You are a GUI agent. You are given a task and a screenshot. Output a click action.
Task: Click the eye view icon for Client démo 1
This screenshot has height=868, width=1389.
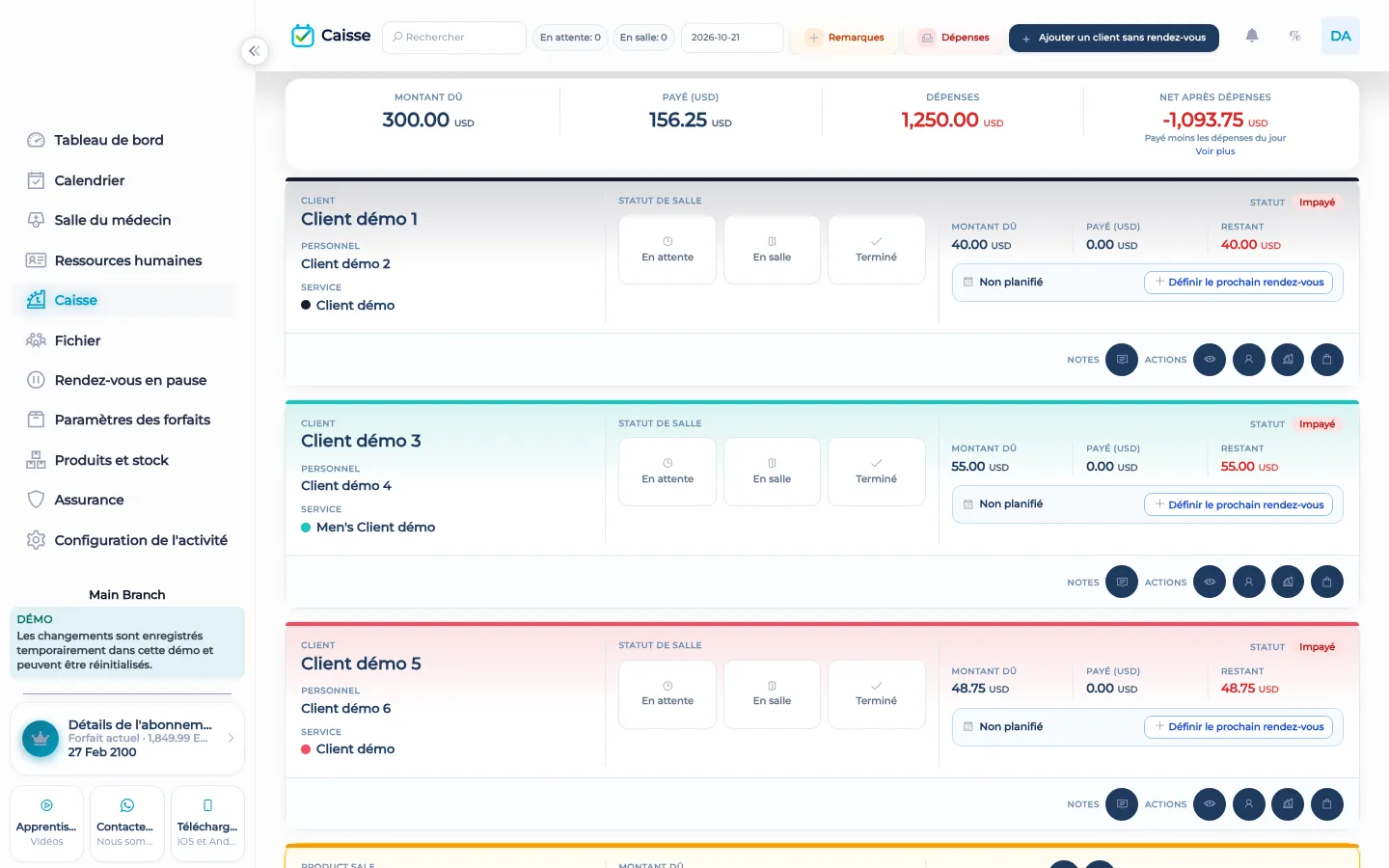(1210, 360)
